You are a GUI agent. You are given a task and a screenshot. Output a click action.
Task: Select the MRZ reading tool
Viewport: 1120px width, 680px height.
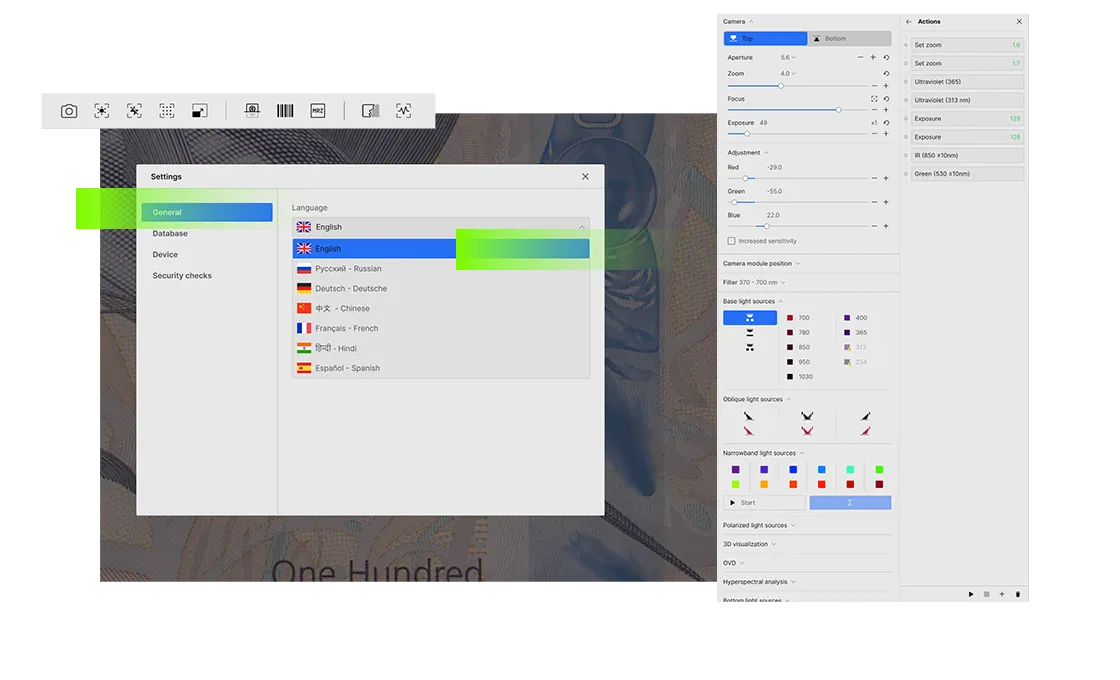click(x=318, y=111)
